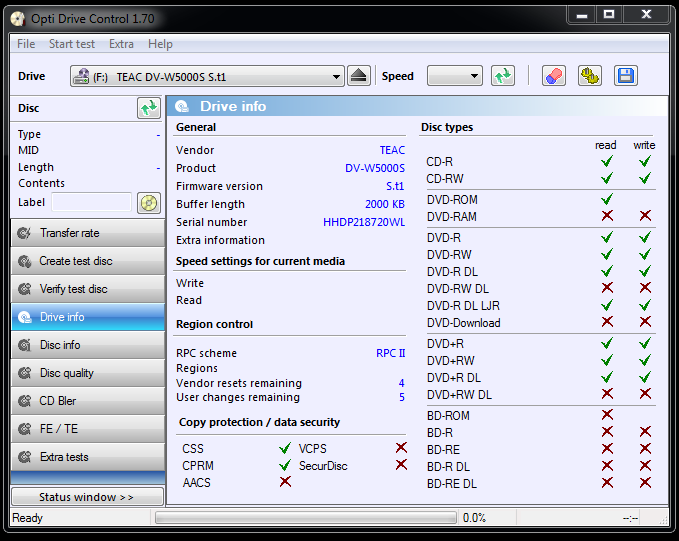Open the Disc info panel
Screen dimensions: 679x541
(88, 345)
